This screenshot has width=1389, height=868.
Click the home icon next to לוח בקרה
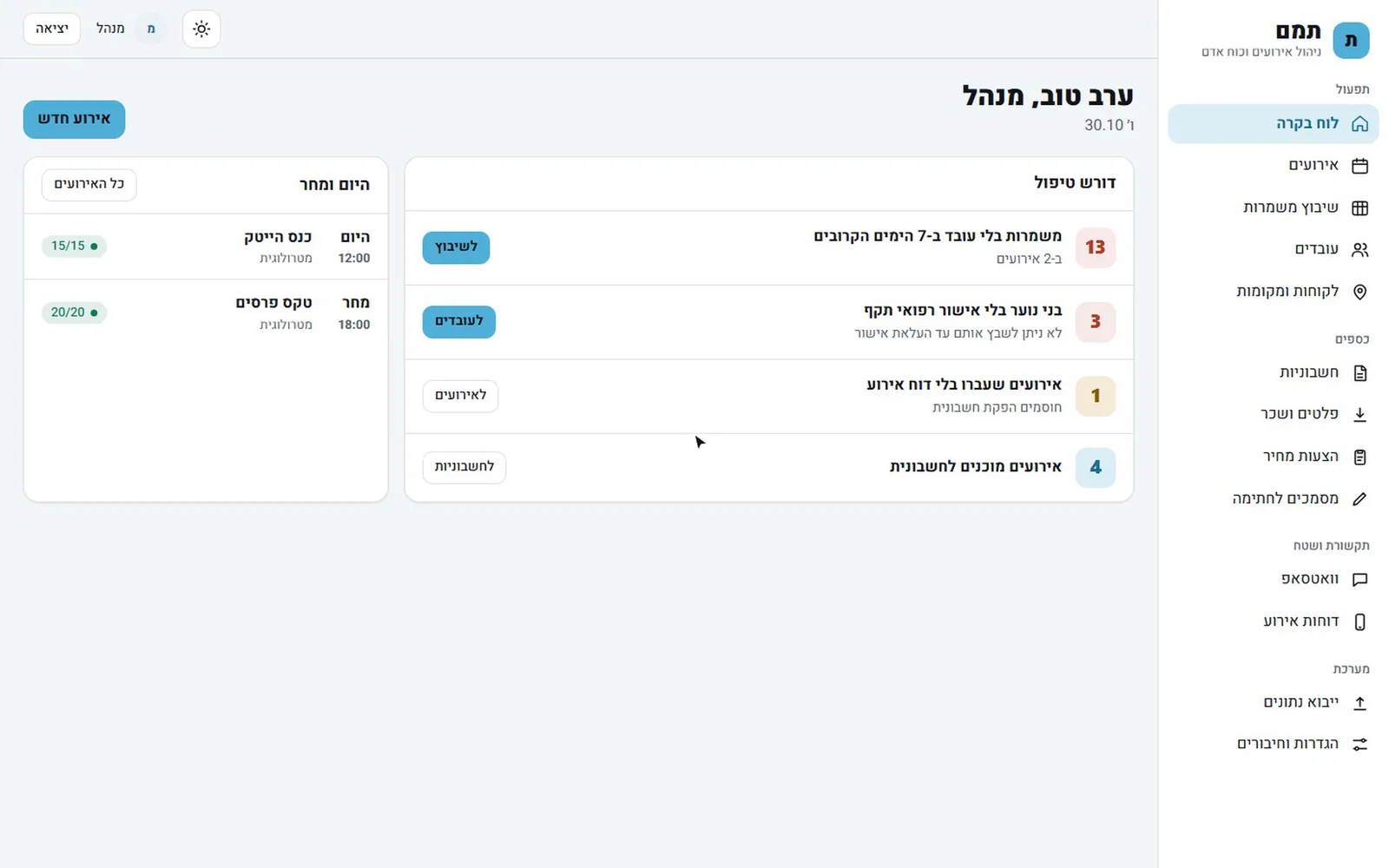pos(1359,124)
